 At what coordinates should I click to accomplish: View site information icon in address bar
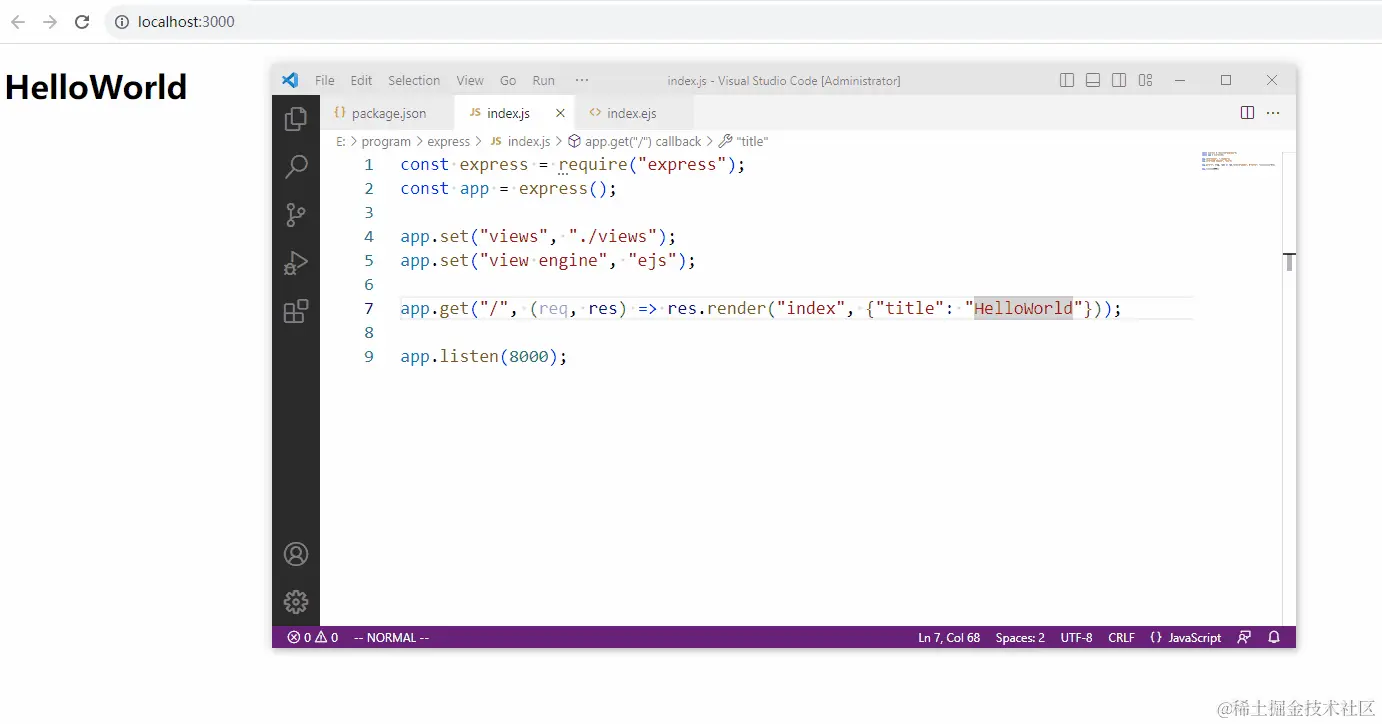pos(122,22)
